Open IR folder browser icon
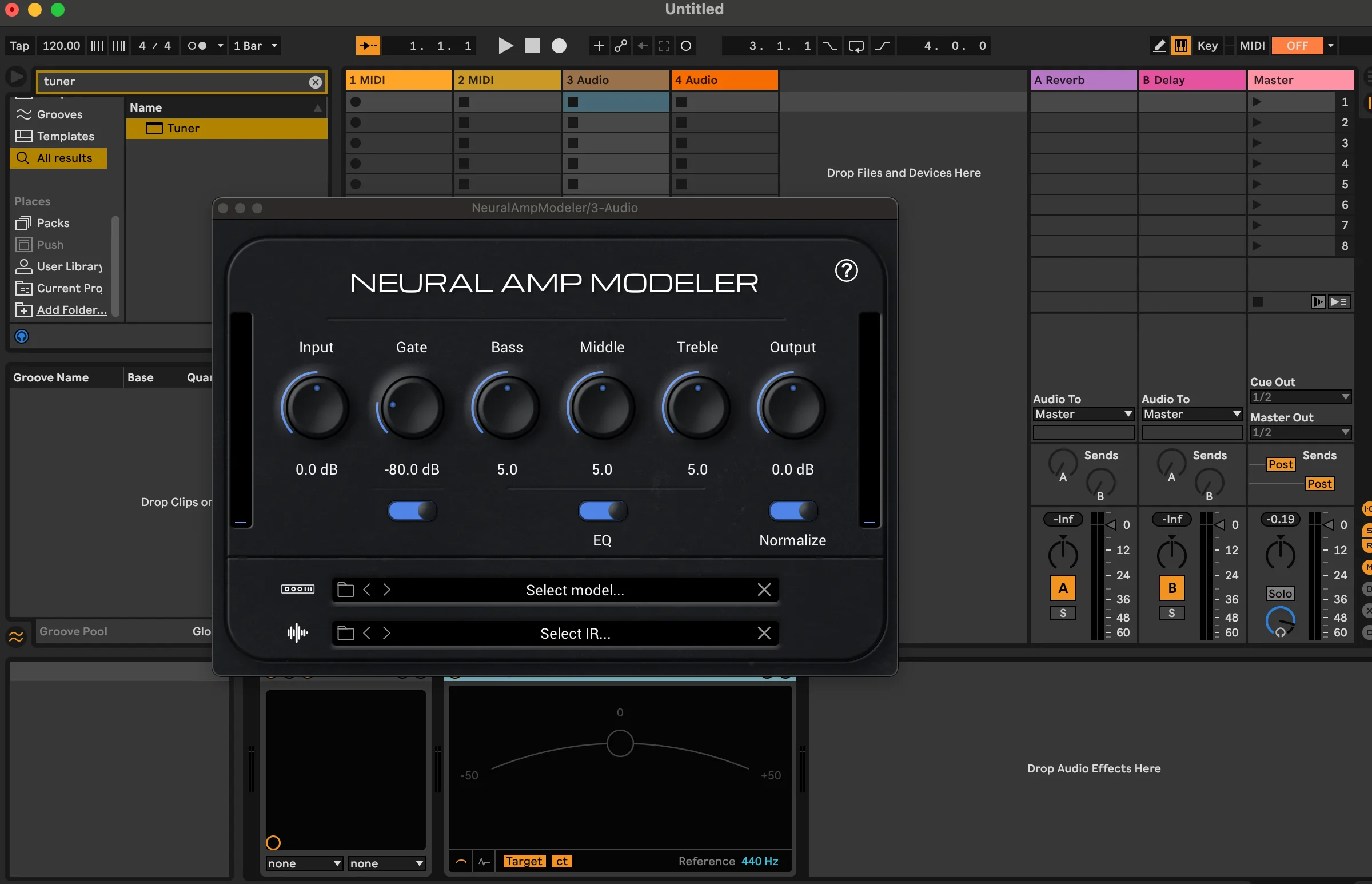This screenshot has height=884, width=1372. coord(345,633)
